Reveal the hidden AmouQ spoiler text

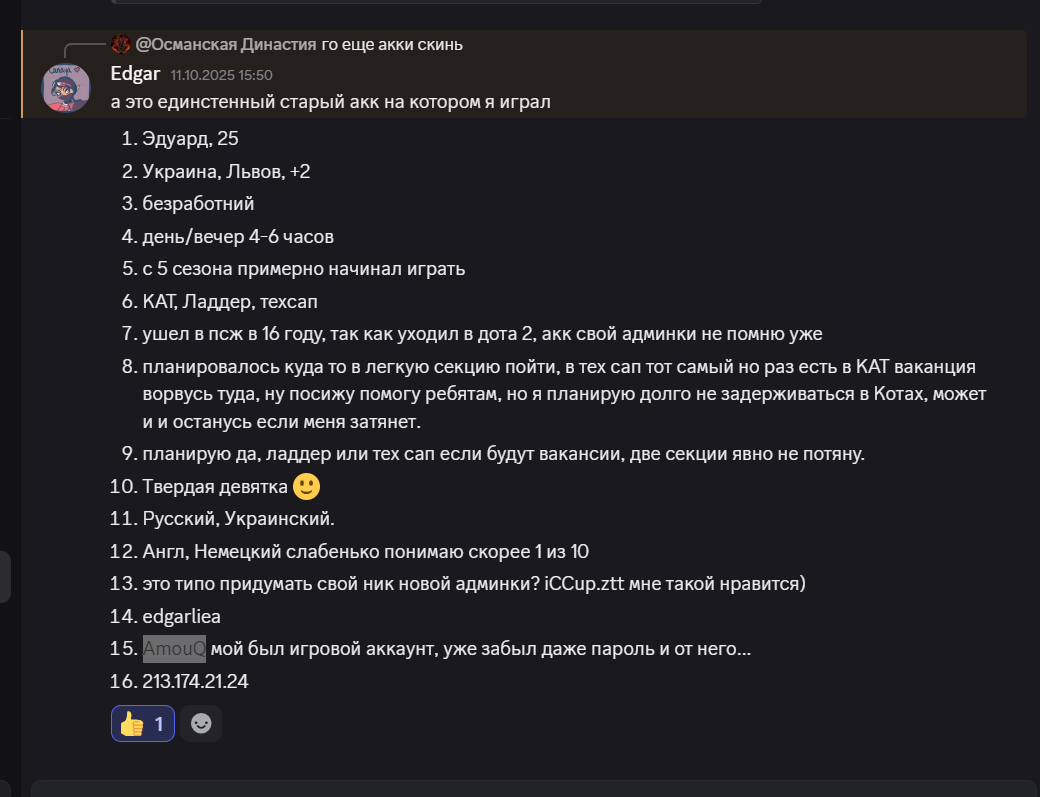[x=174, y=649]
